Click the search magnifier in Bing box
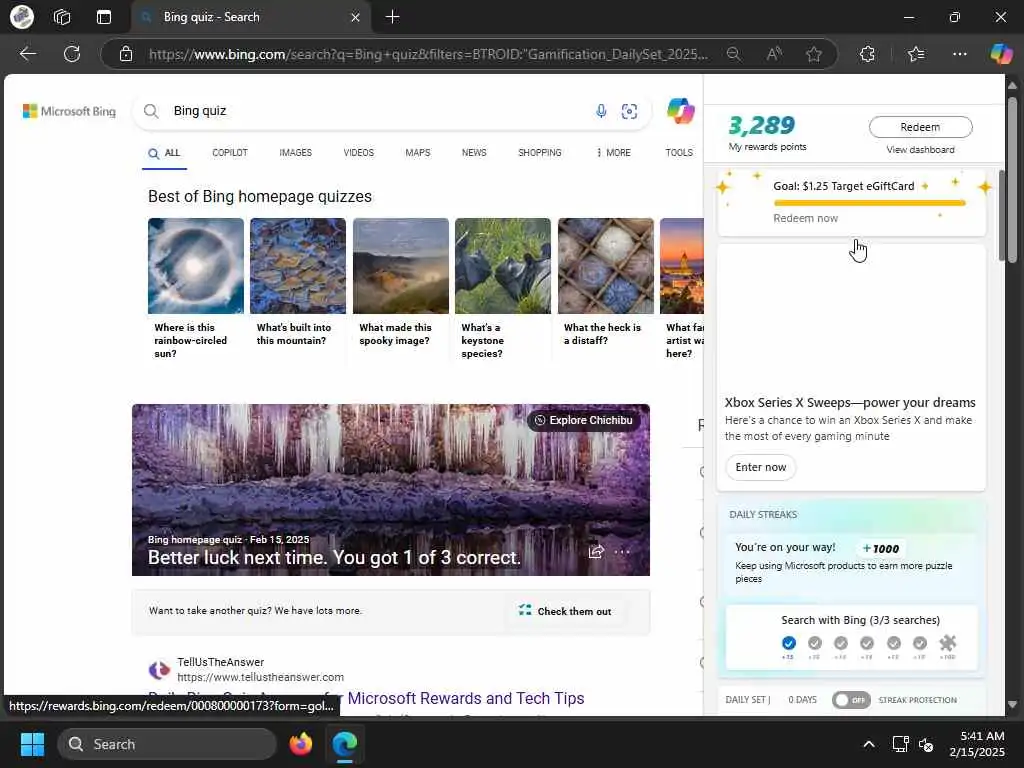This screenshot has width=1024, height=768. click(151, 111)
